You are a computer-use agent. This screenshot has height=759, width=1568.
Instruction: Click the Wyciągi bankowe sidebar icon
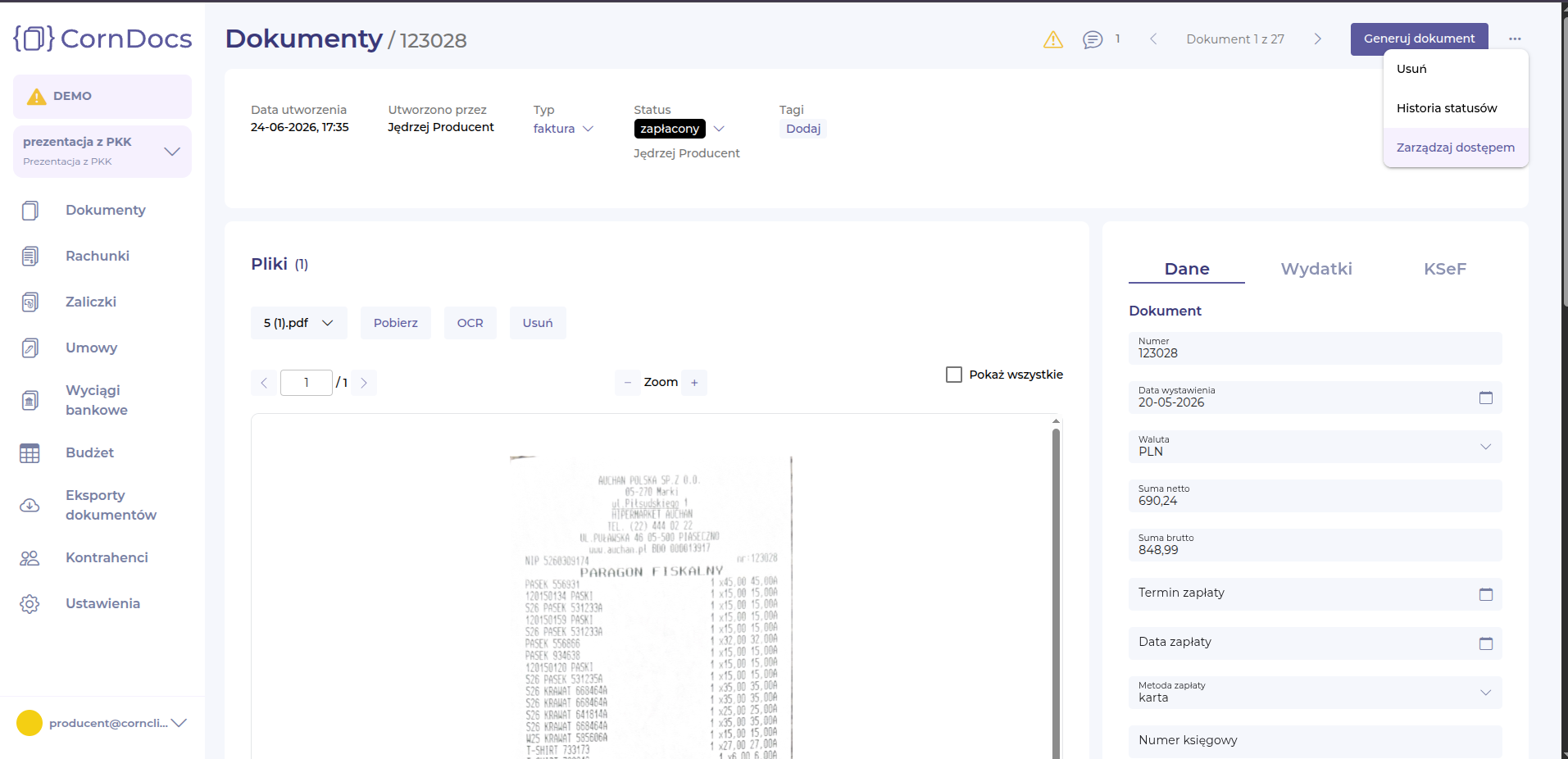click(x=30, y=401)
